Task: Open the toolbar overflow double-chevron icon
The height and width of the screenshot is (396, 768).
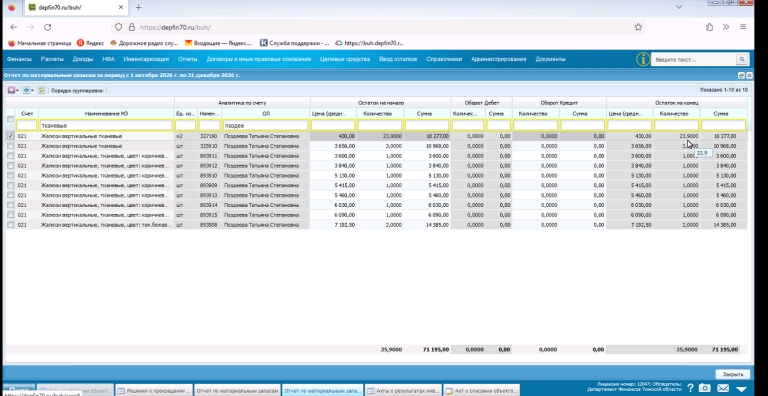Action: coord(726,27)
